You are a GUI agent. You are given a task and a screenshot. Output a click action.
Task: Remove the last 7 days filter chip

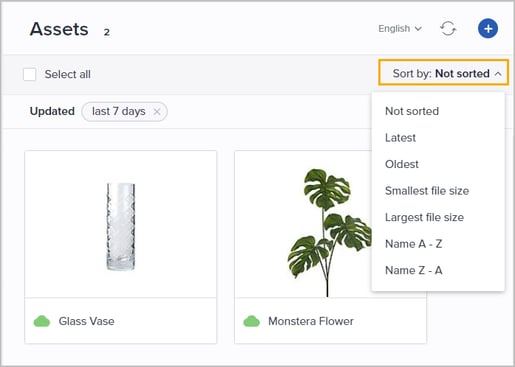click(157, 112)
